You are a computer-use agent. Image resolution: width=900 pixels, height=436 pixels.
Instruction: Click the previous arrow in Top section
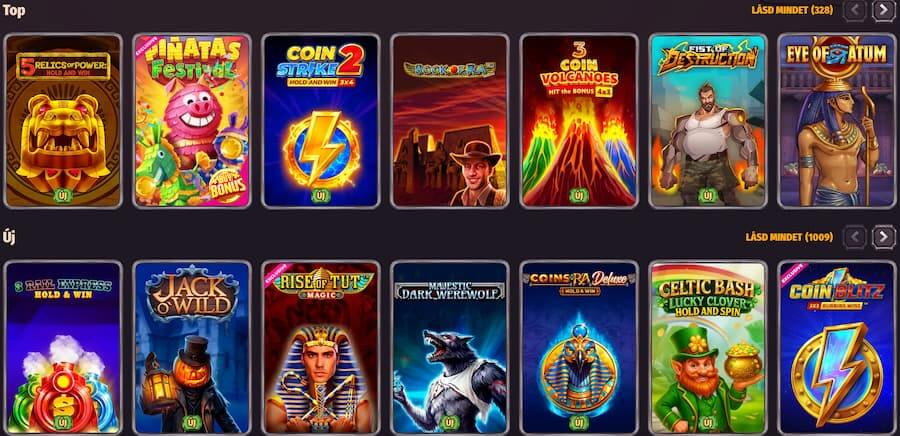click(x=855, y=10)
